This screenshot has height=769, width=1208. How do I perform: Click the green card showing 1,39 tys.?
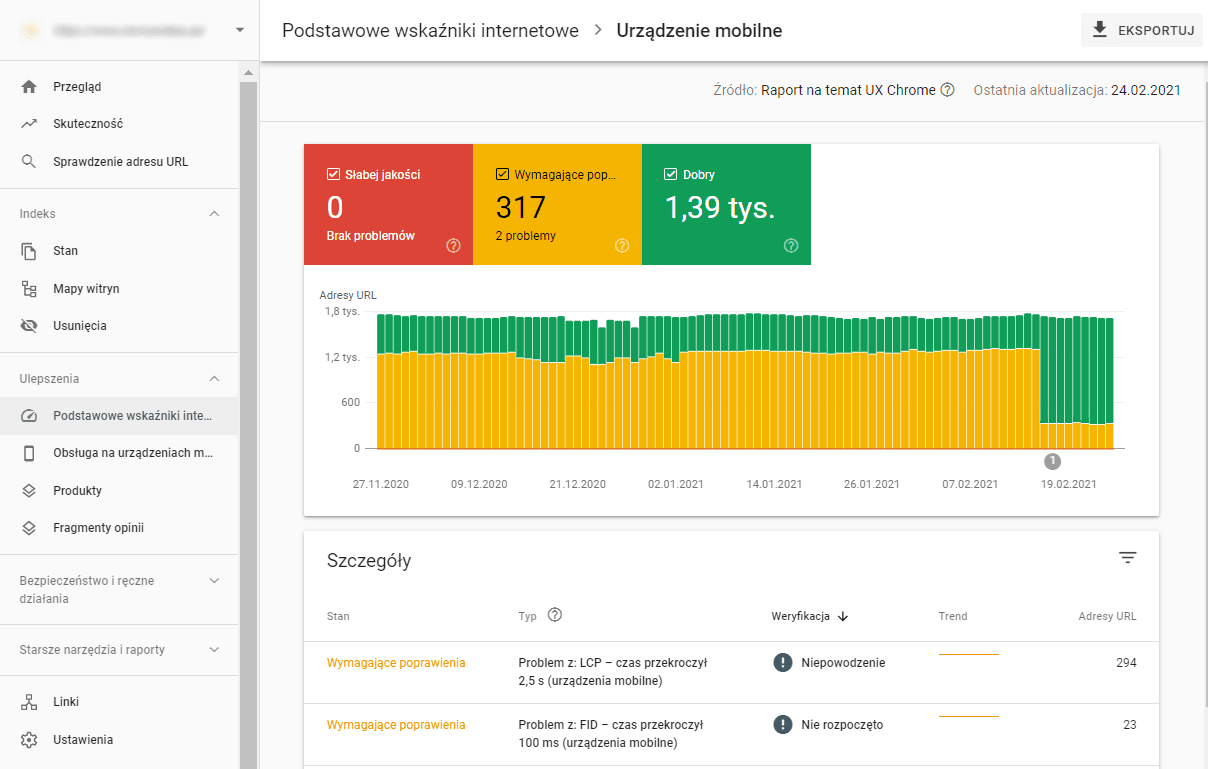(726, 205)
